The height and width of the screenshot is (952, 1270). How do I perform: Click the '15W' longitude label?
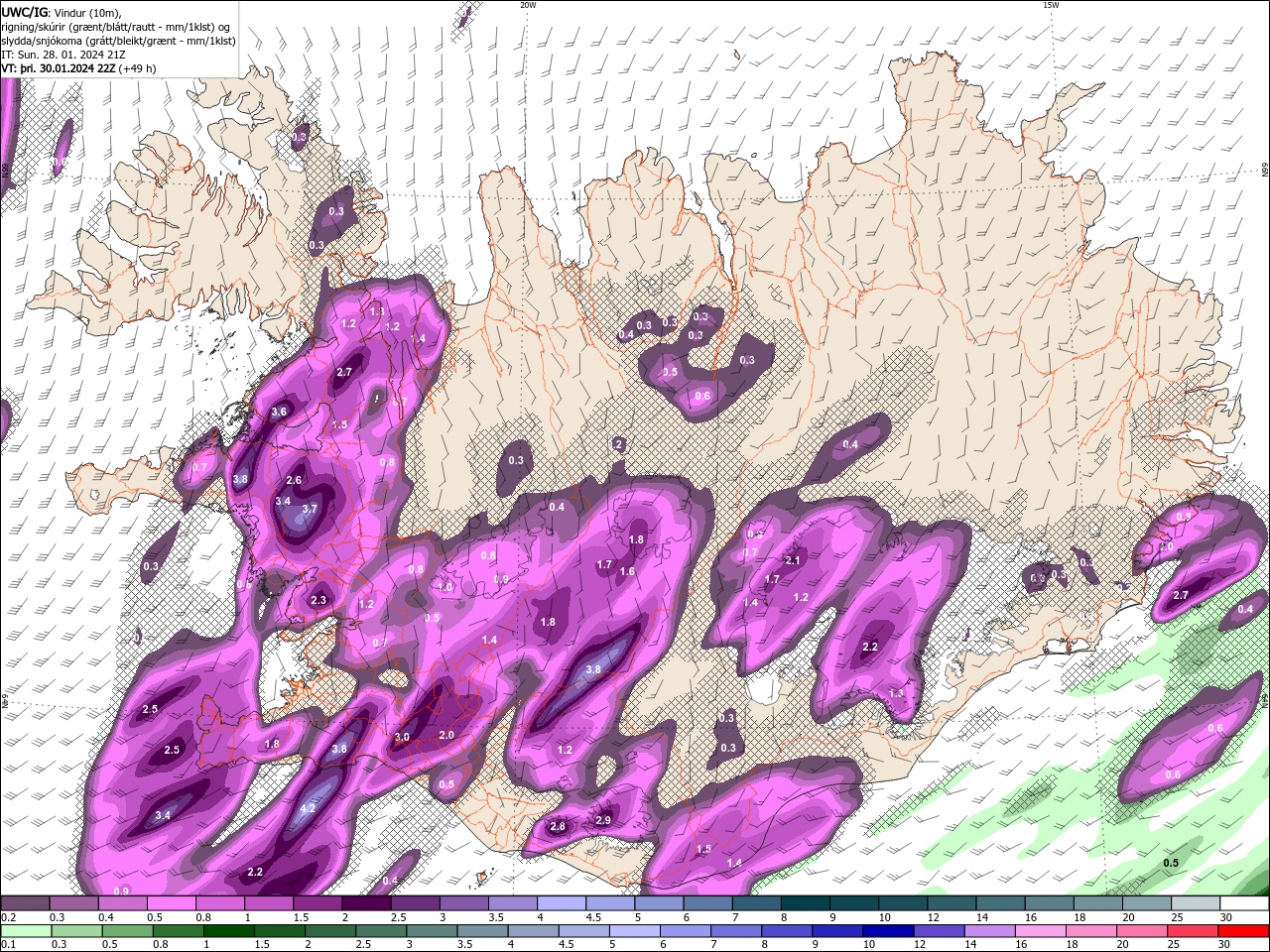pyautogui.click(x=1052, y=5)
